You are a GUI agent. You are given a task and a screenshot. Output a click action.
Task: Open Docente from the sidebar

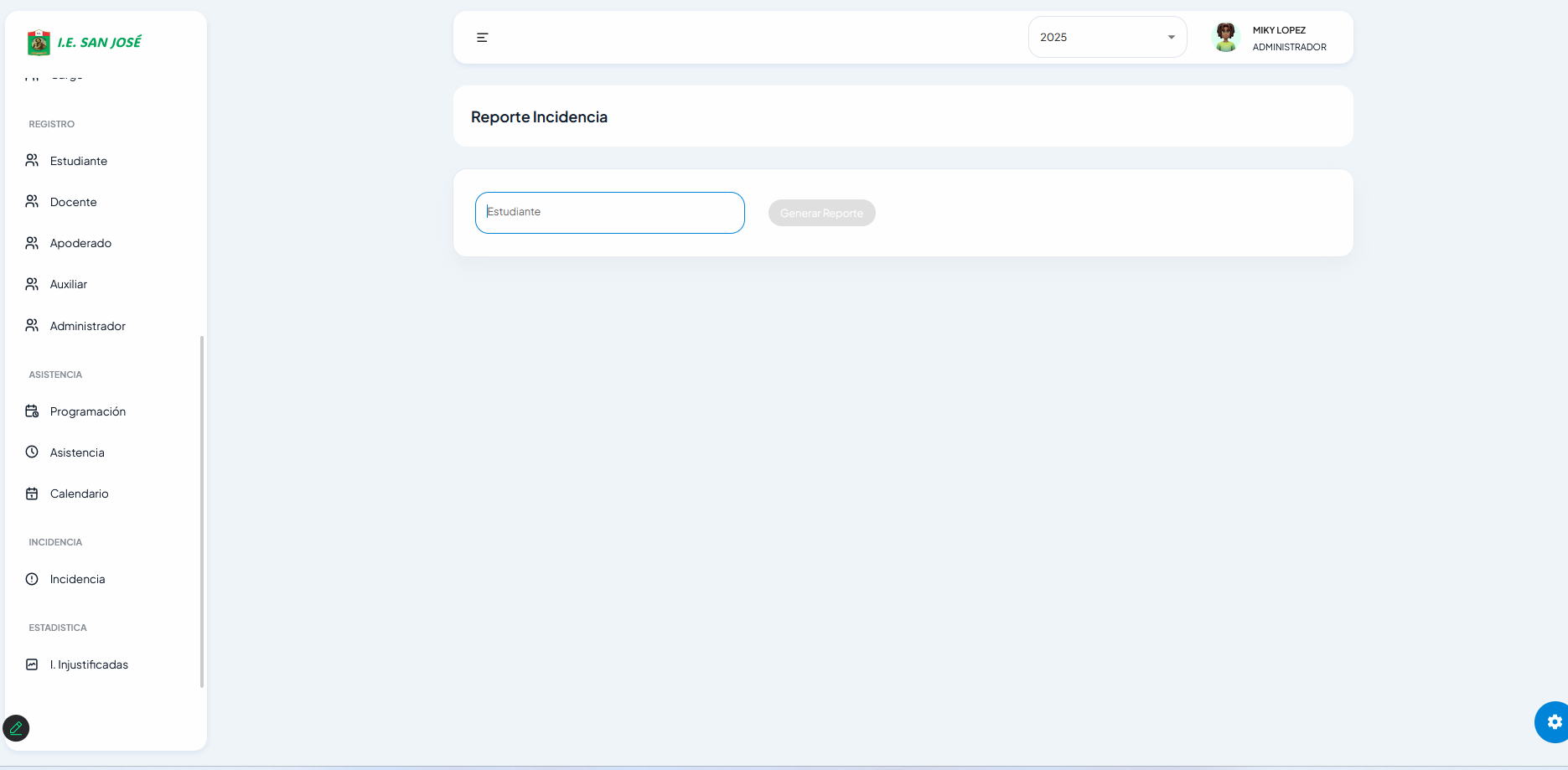[x=73, y=202]
